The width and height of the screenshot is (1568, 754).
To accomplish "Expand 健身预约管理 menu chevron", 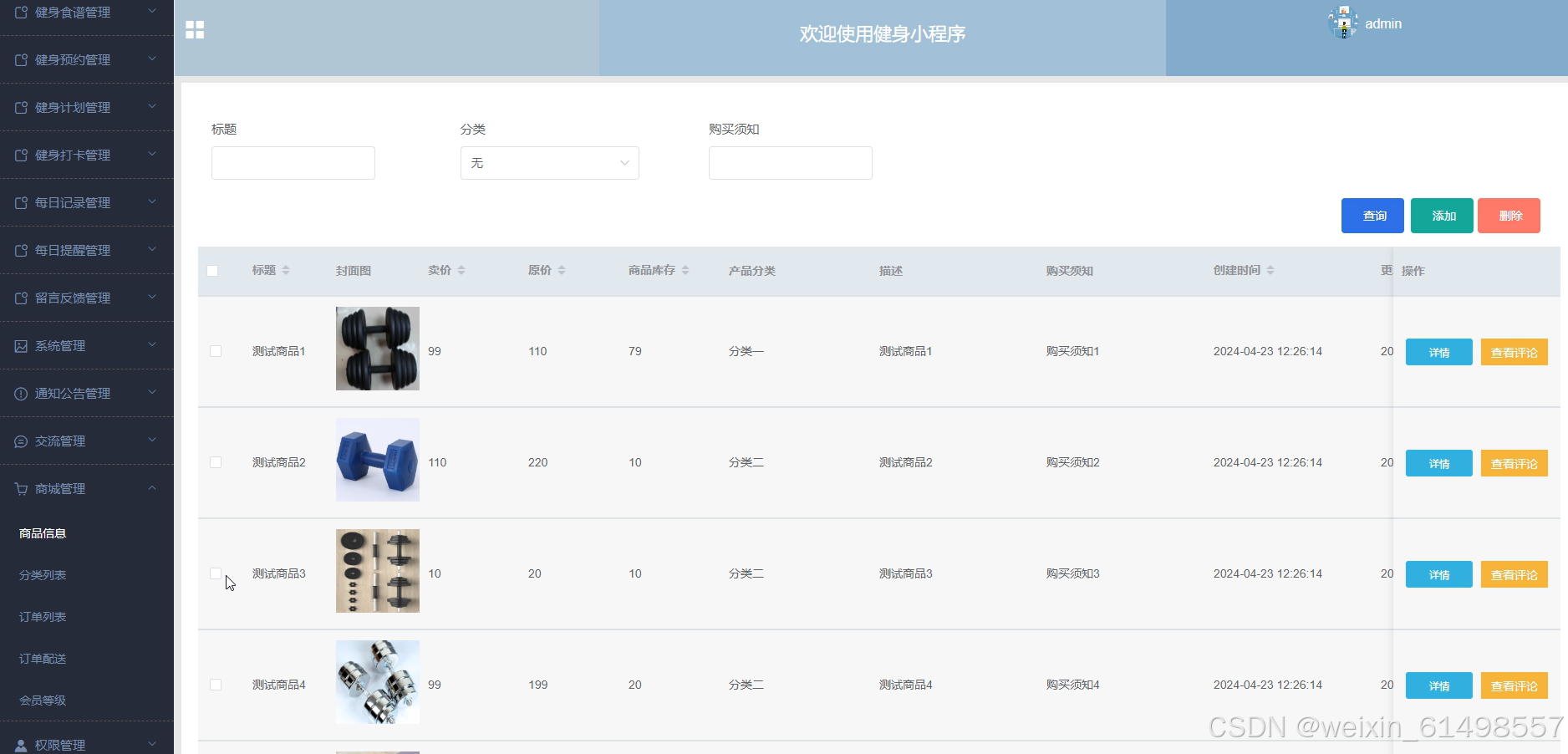I will click(152, 59).
